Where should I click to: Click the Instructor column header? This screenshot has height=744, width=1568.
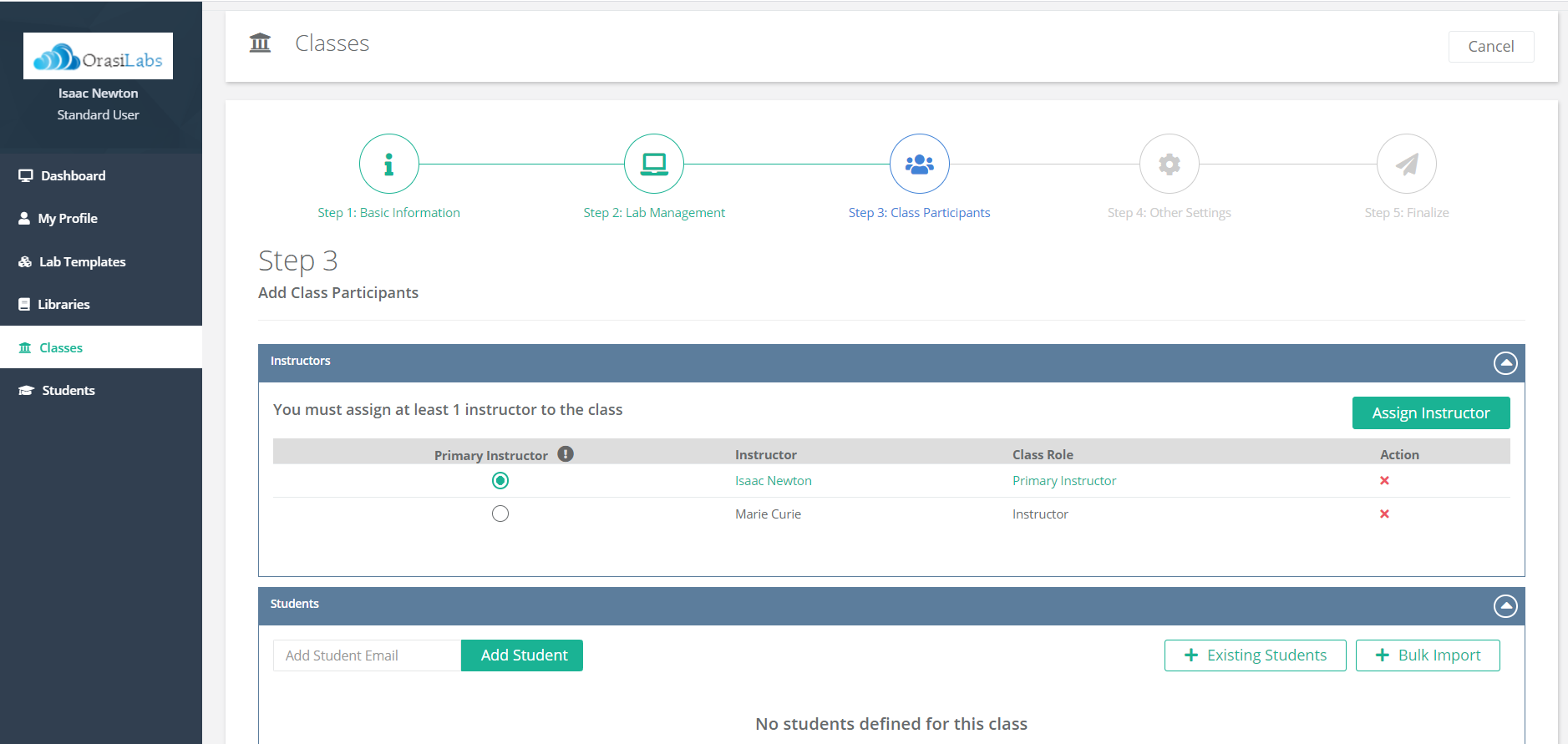coord(766,455)
